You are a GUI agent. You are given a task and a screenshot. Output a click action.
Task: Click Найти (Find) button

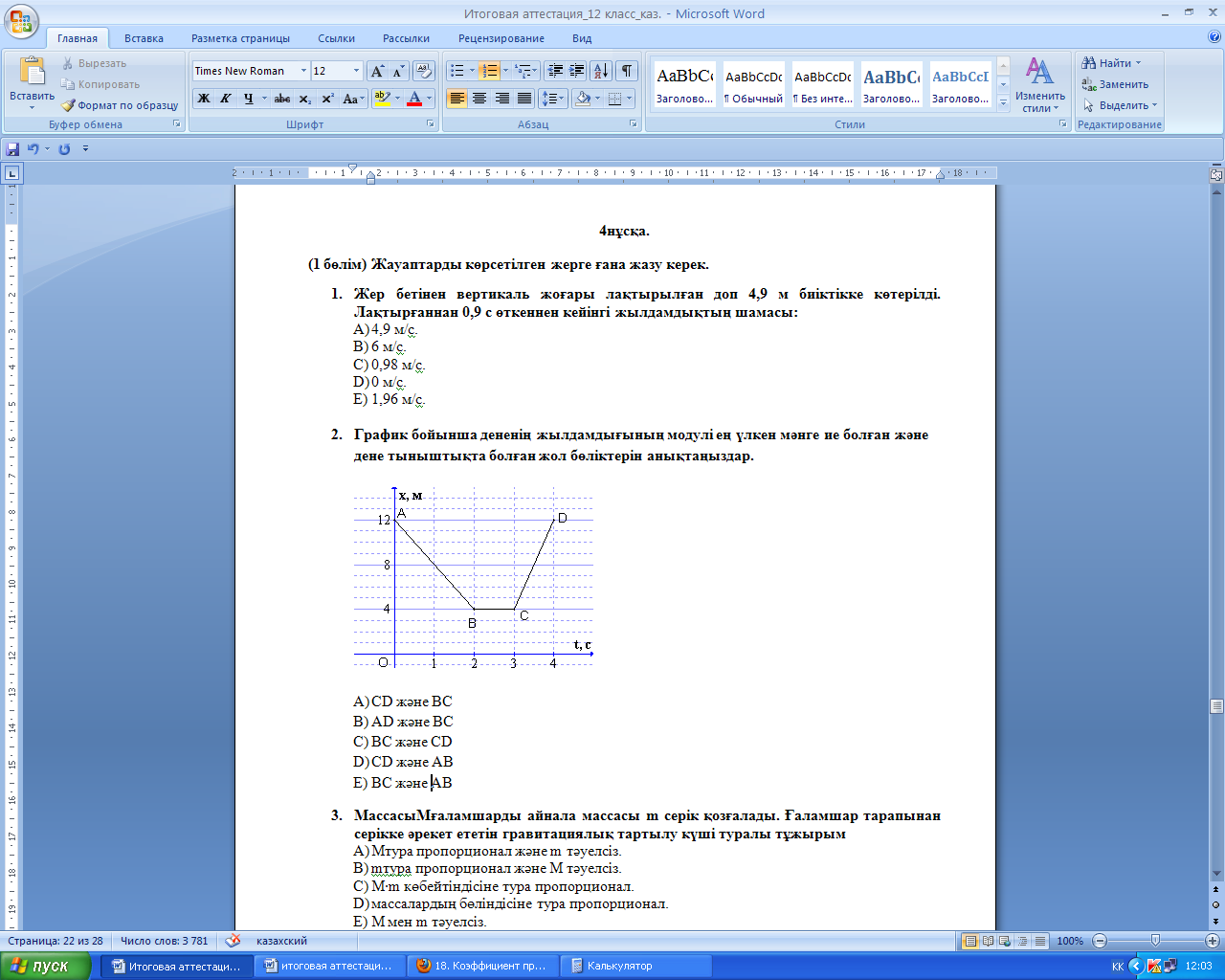click(1111, 63)
